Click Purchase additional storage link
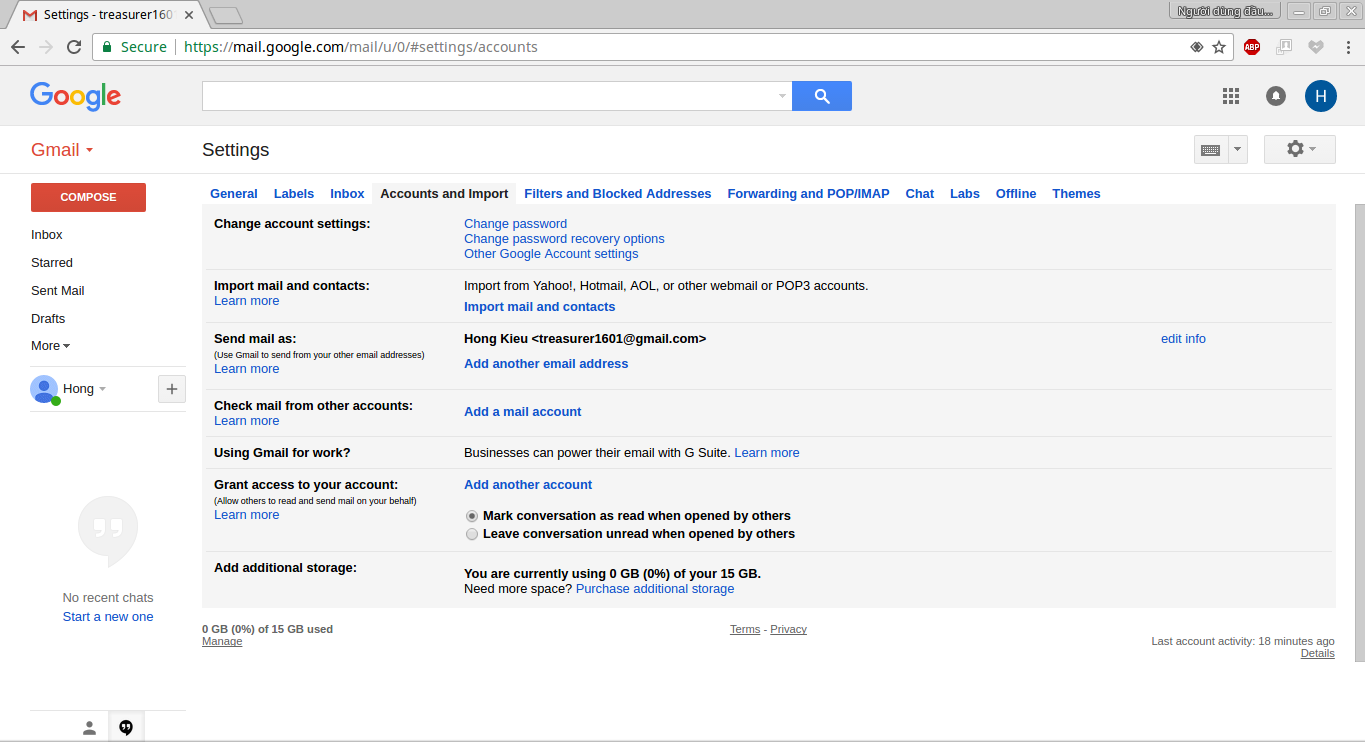The height and width of the screenshot is (742, 1365). 655,589
